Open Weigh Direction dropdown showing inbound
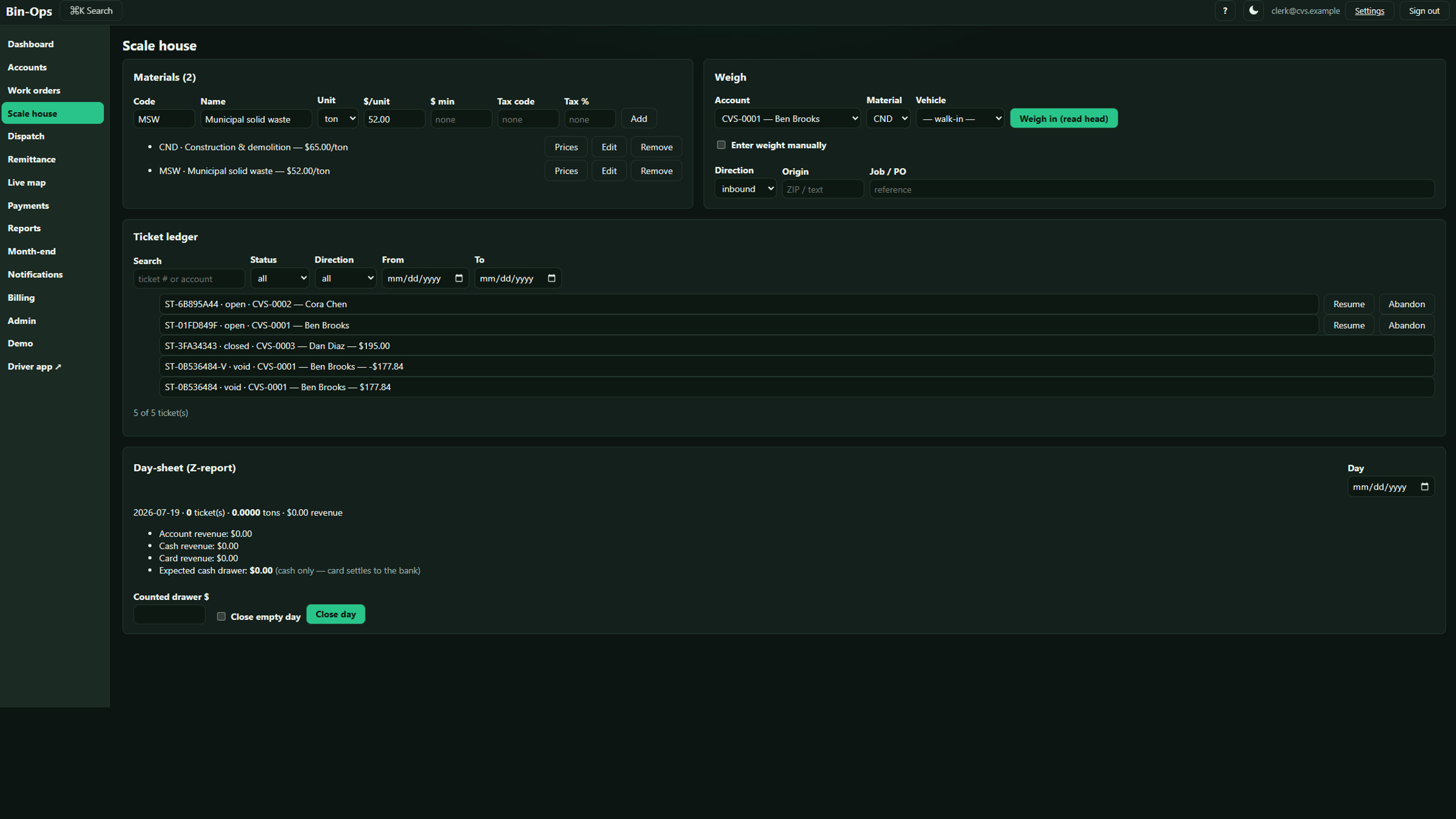This screenshot has height=819, width=1456. pyautogui.click(x=745, y=189)
